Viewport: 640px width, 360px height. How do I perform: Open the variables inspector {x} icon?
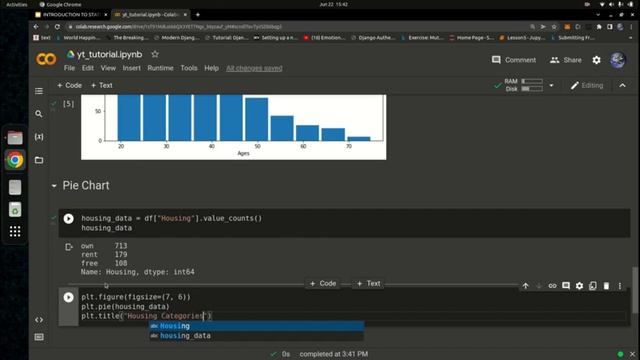[x=39, y=137]
